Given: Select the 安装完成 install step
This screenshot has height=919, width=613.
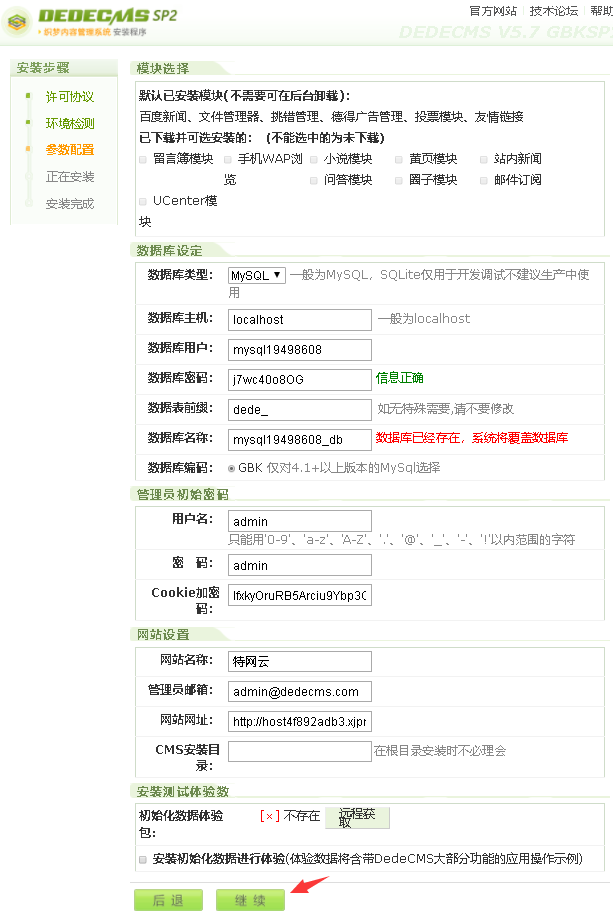Looking at the screenshot, I should coord(70,204).
